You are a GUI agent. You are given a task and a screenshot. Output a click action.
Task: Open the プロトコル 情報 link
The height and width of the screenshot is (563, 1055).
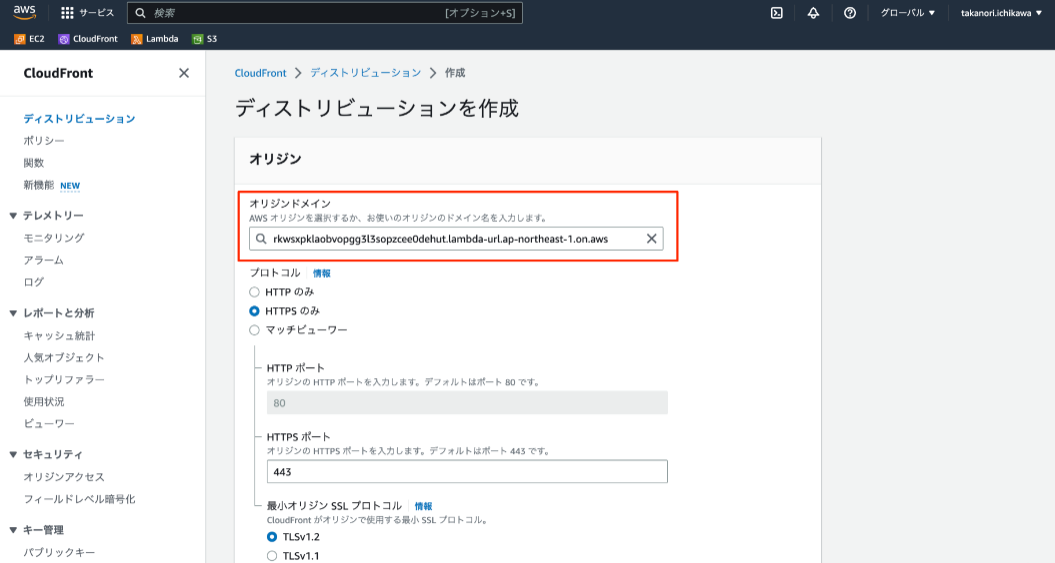[322, 273]
